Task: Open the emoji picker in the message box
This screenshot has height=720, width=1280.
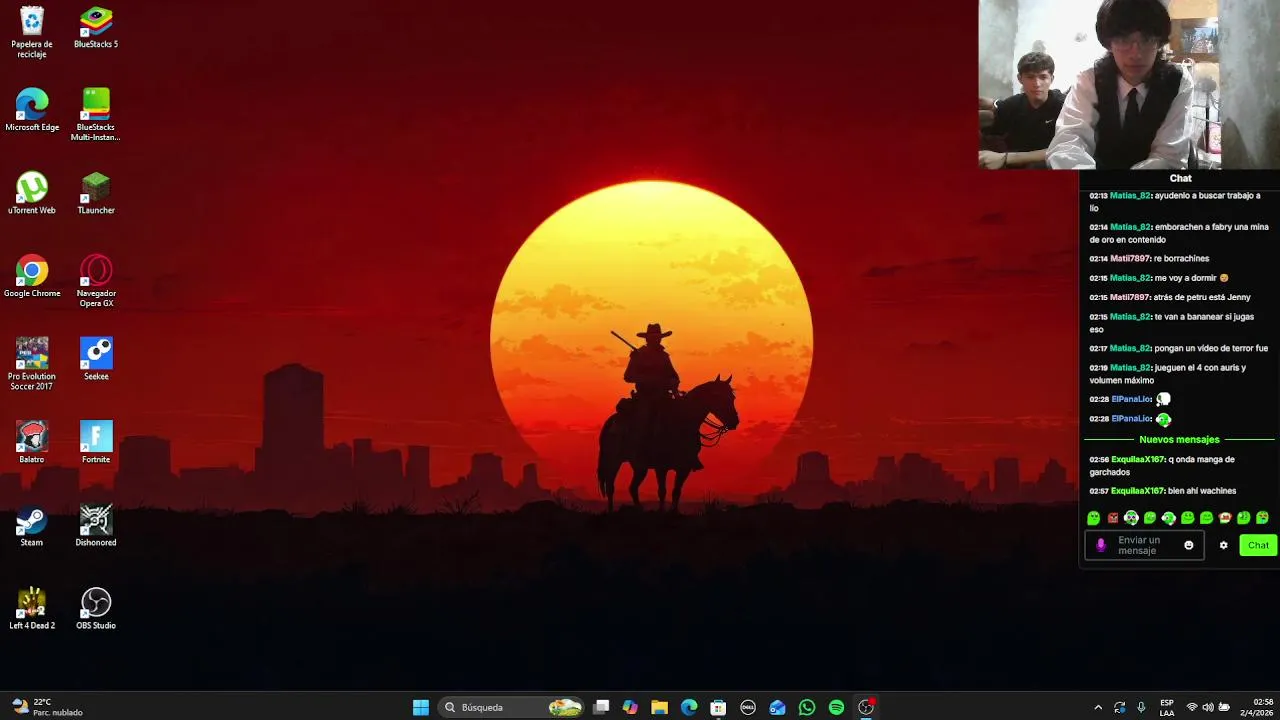Action: [x=1189, y=545]
